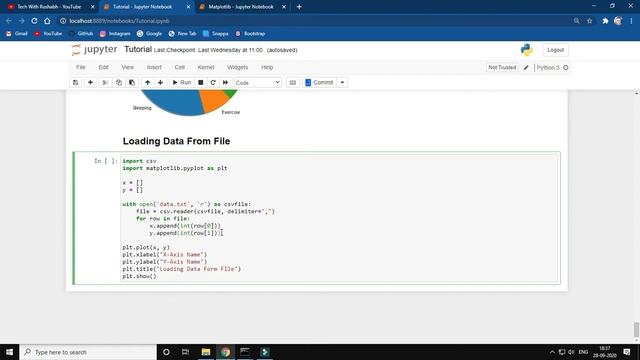
Task: Open the notification center icon
Action: click(627, 352)
